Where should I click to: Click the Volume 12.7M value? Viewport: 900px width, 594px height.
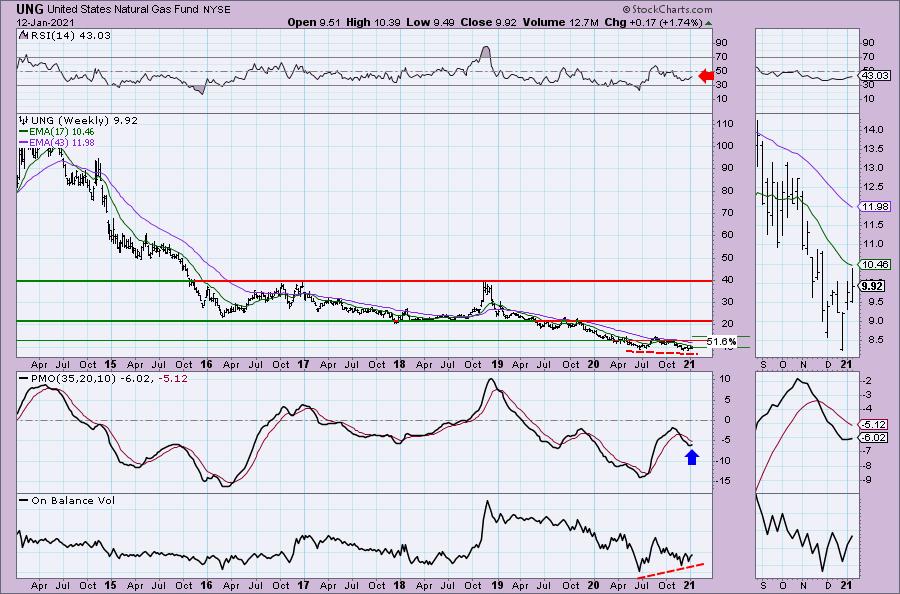click(561, 22)
